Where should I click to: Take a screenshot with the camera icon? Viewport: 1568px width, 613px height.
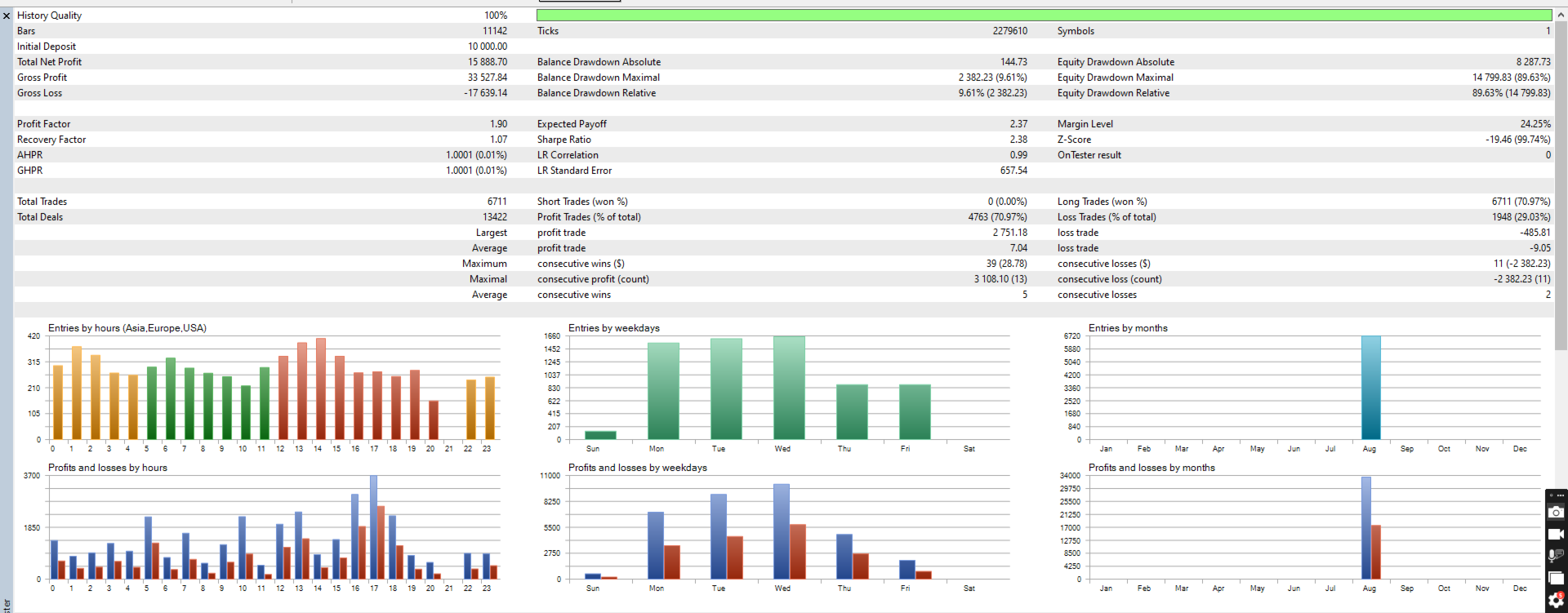pyautogui.click(x=1556, y=513)
